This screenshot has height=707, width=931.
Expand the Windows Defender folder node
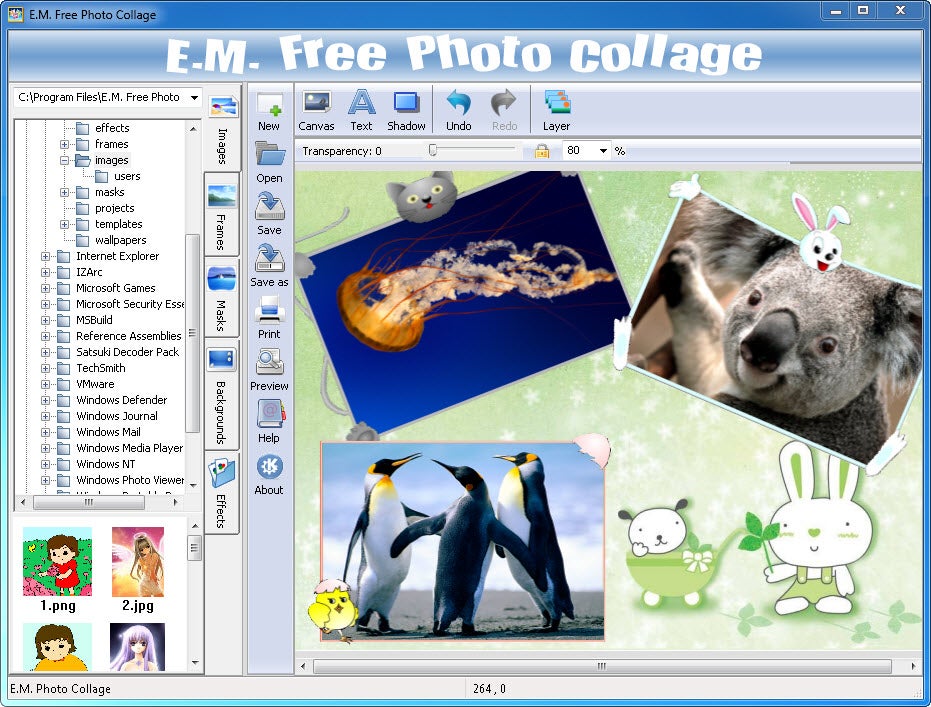[x=45, y=400]
